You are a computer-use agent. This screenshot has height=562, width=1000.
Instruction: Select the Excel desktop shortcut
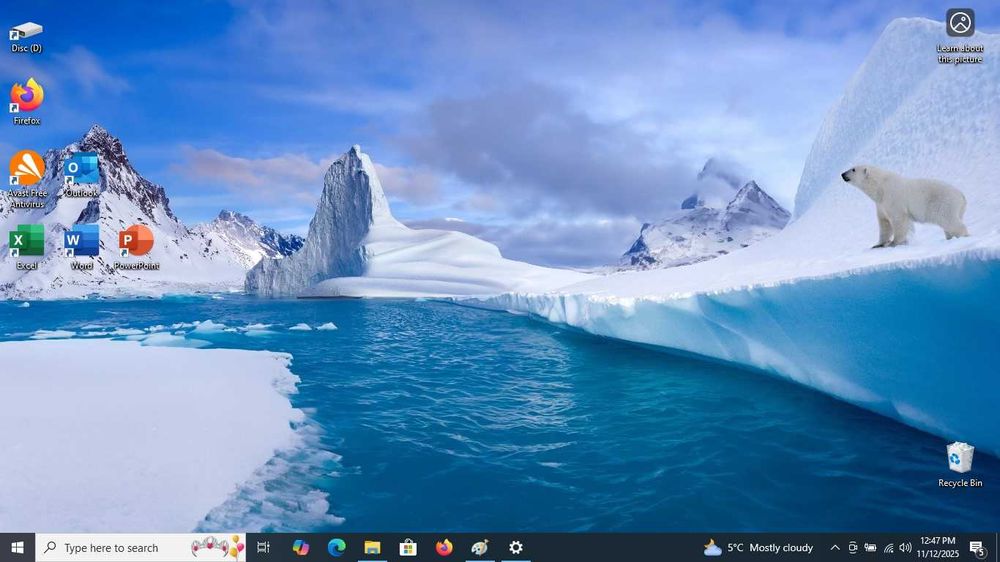[x=27, y=247]
